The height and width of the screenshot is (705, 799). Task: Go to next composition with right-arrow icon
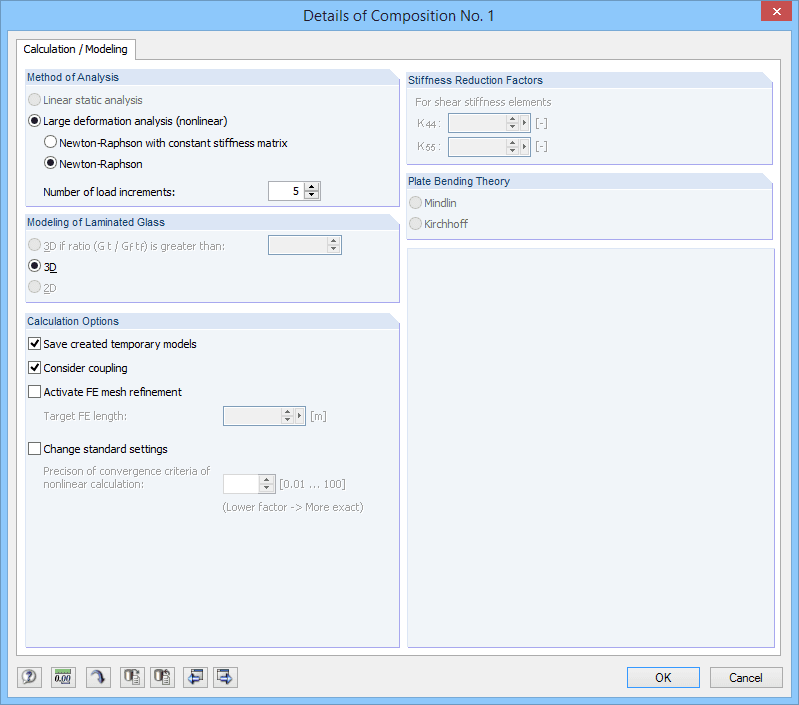point(225,677)
